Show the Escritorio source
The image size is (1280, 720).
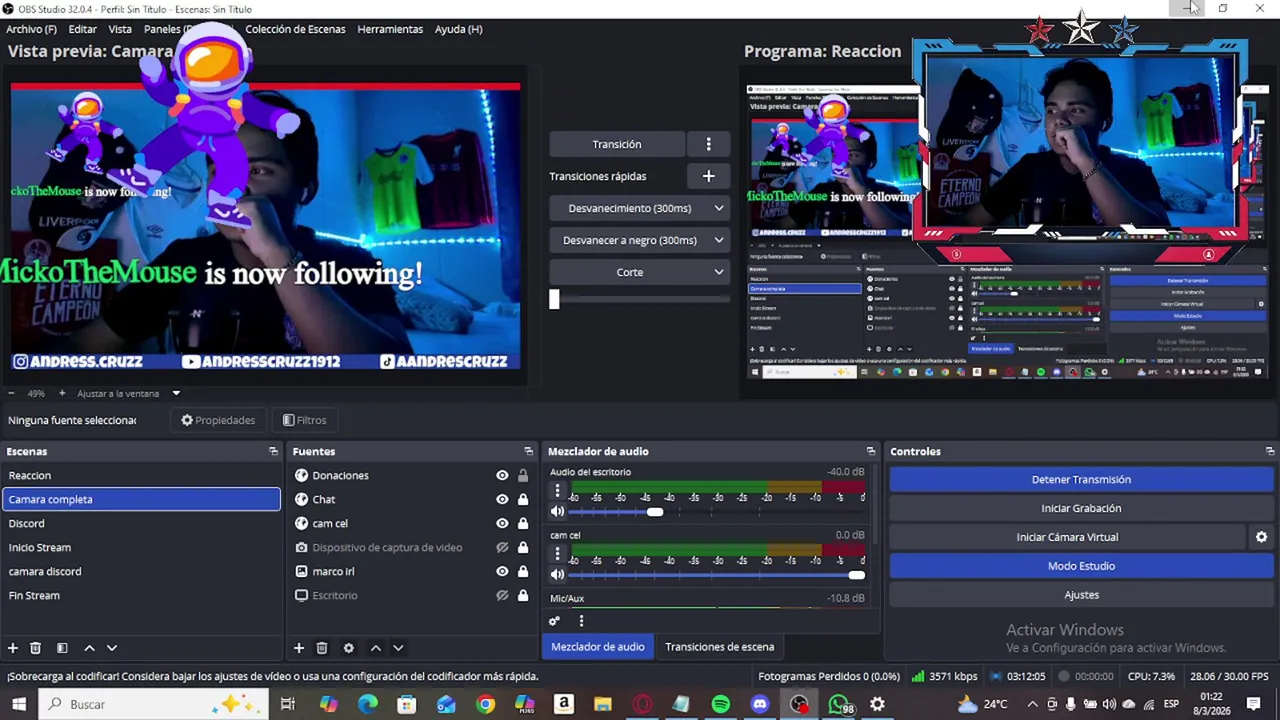(502, 596)
